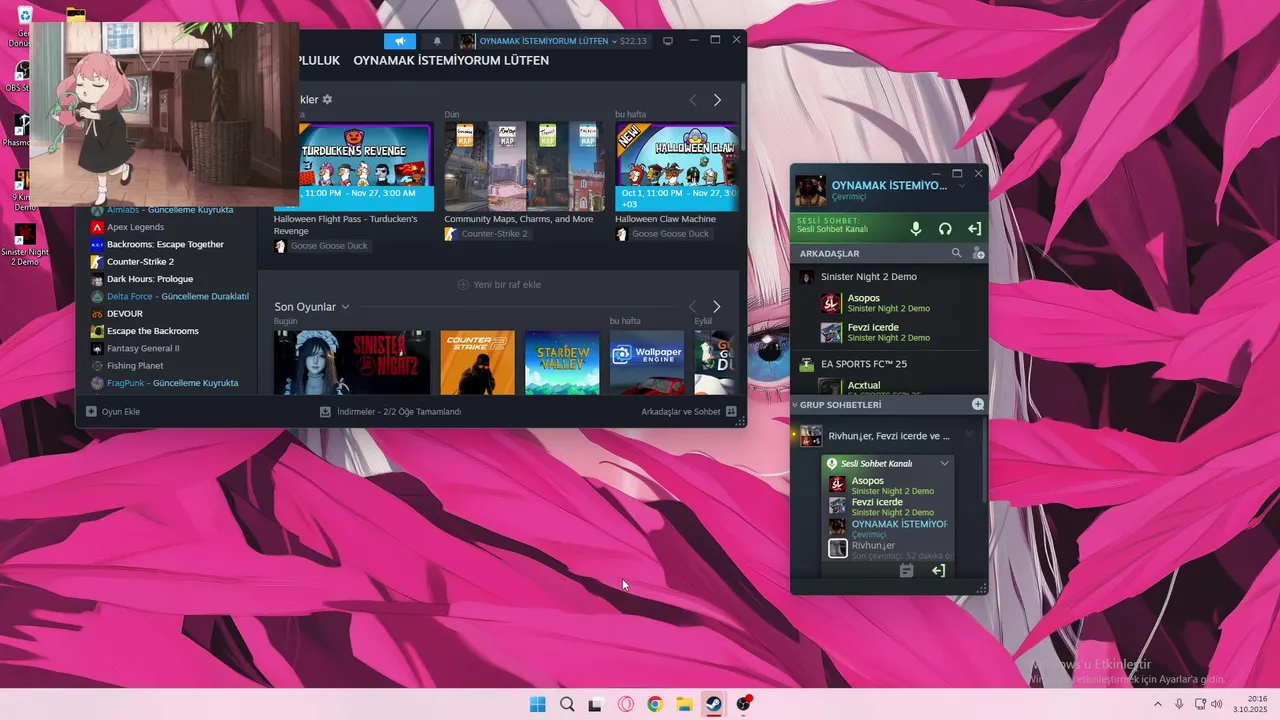Open Windows Start menu
Image resolution: width=1280 pixels, height=720 pixels.
point(538,704)
